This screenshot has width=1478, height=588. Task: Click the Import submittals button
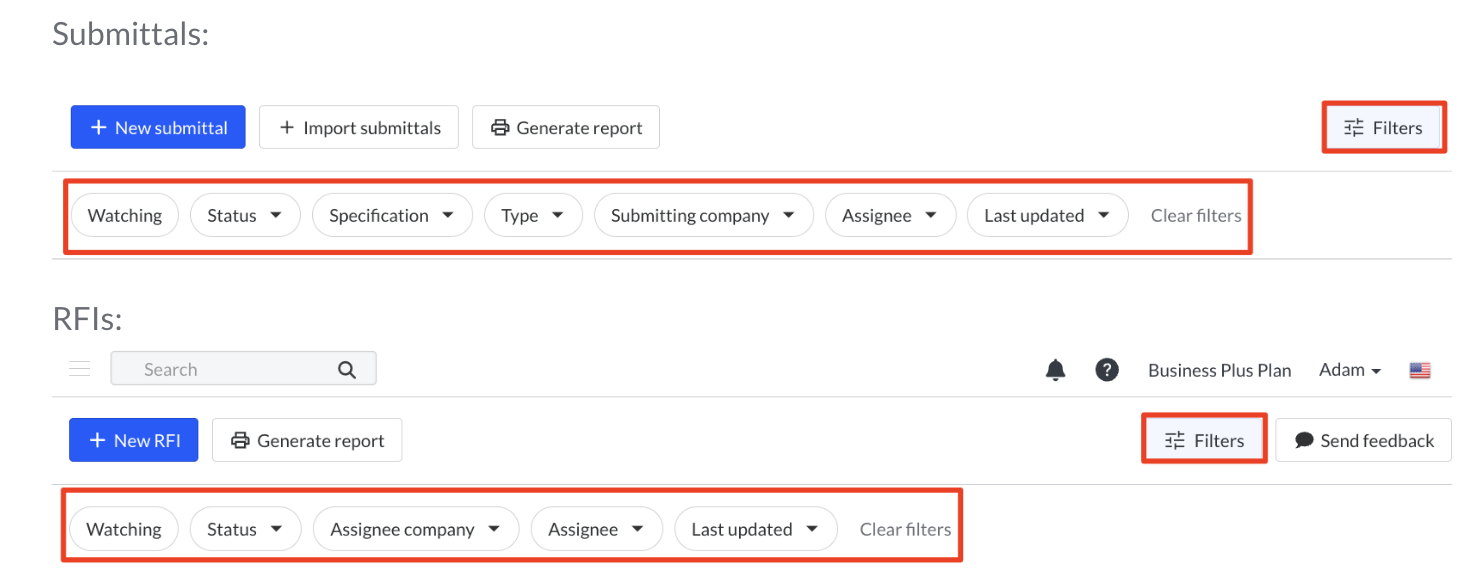pos(358,127)
